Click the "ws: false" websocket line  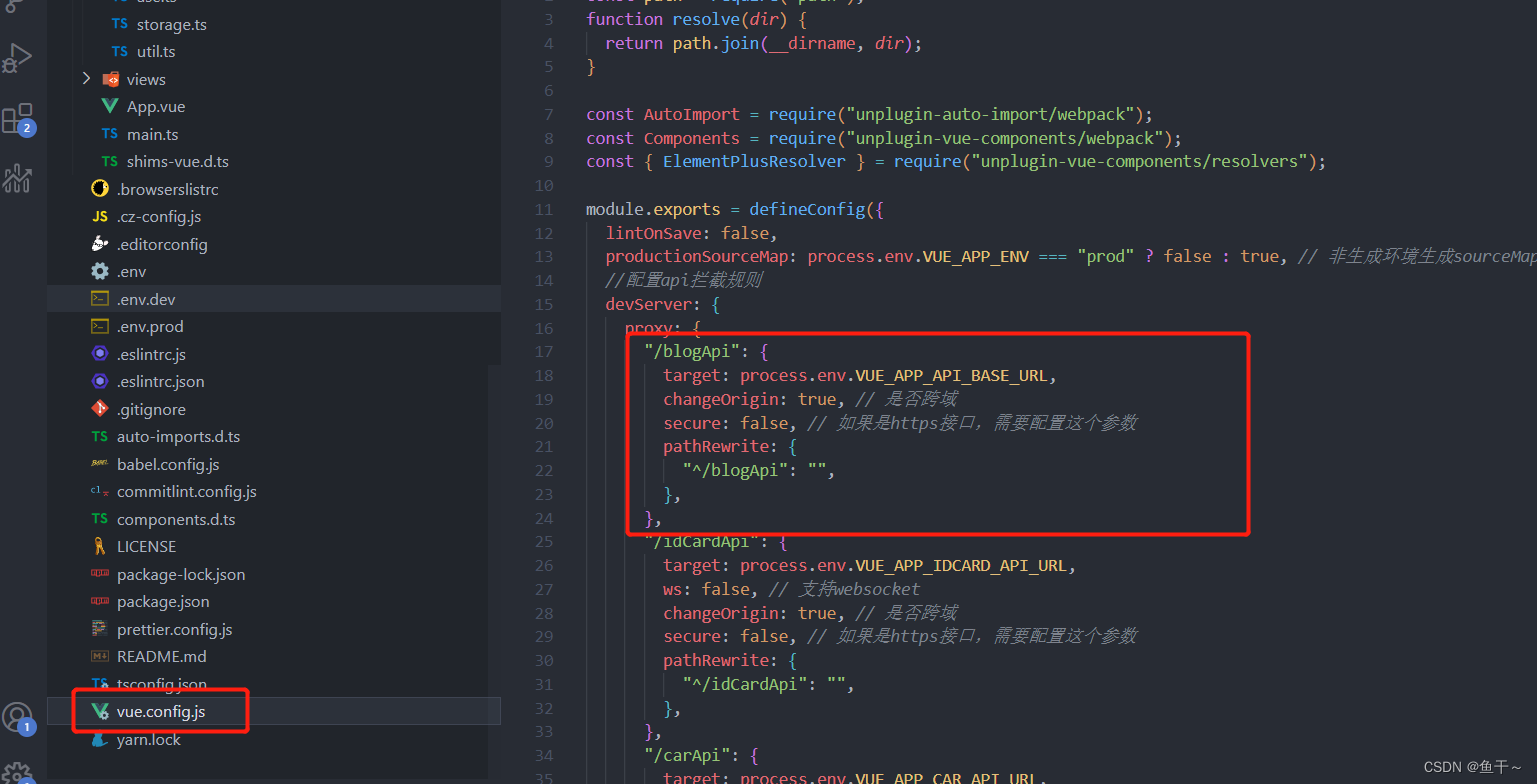711,589
